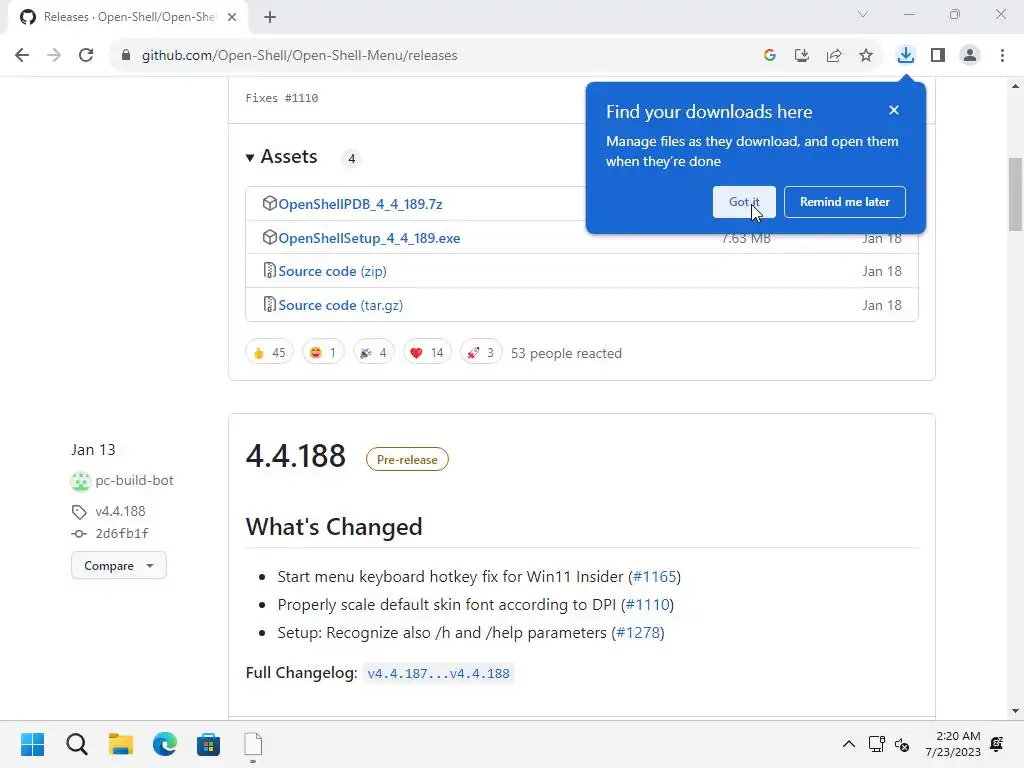The height and width of the screenshot is (768, 1024).
Task: Share this page icon
Action: (834, 56)
